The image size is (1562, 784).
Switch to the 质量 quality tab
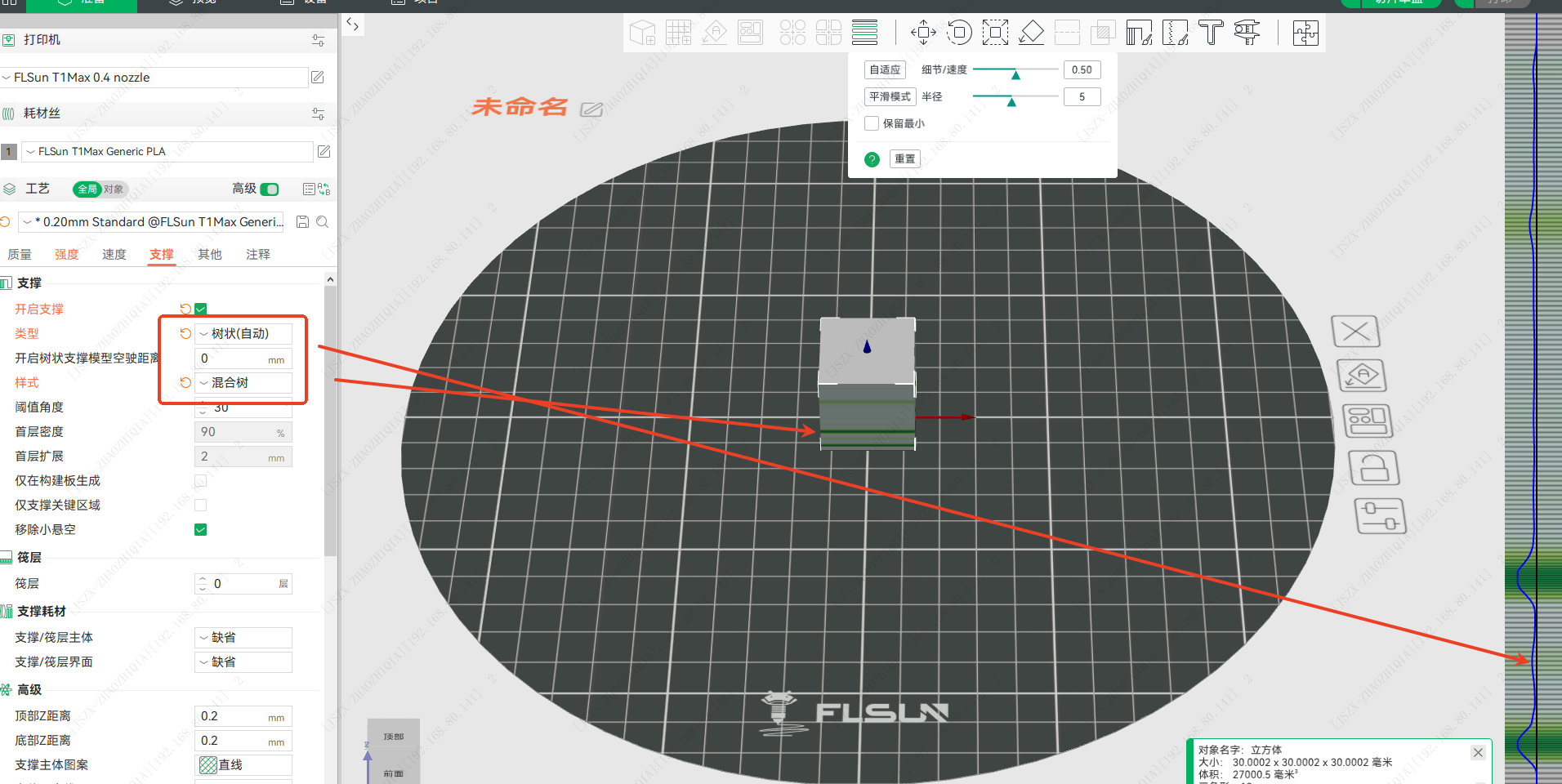click(x=20, y=255)
